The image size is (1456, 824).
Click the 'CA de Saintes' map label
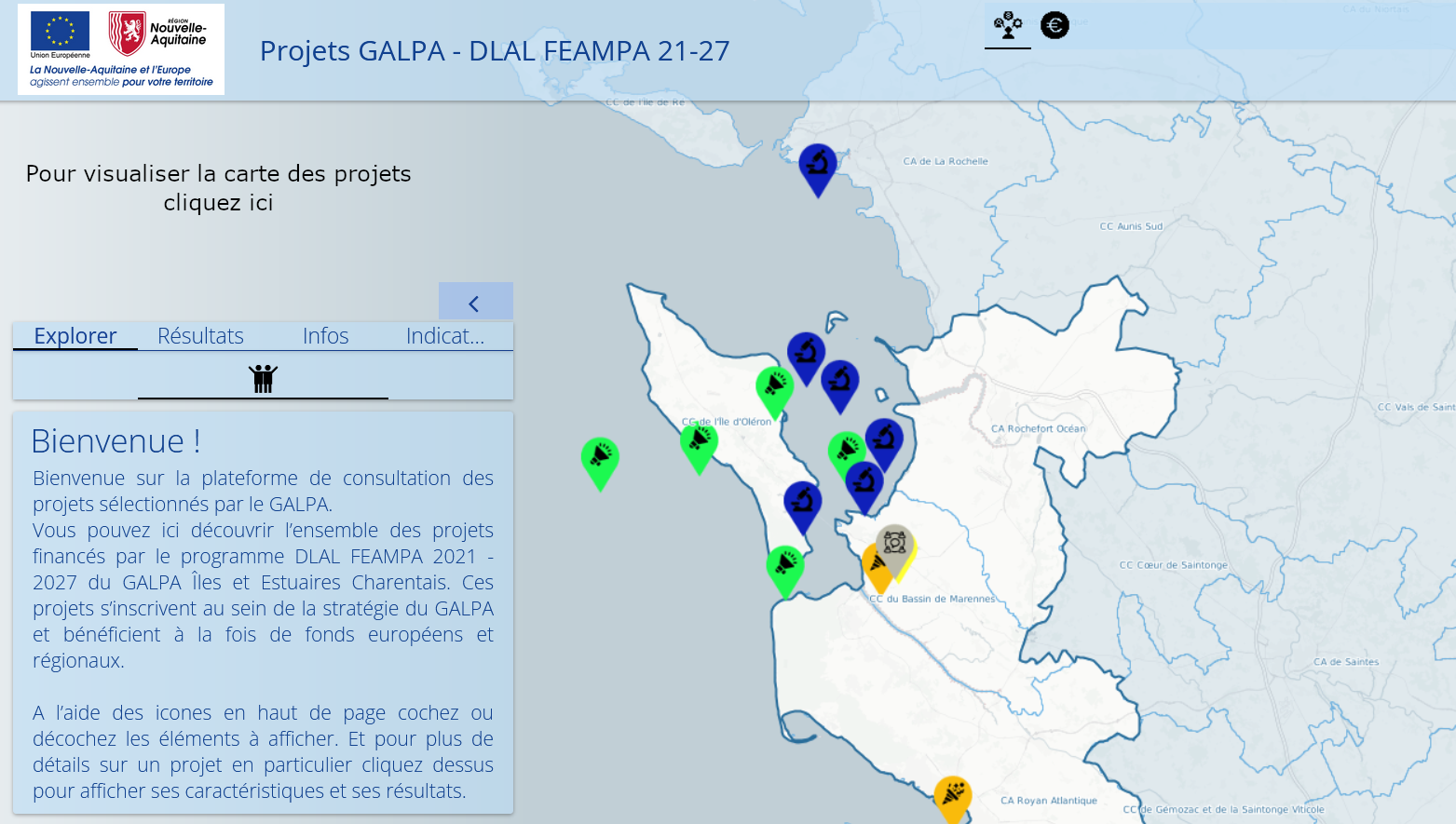1346,662
